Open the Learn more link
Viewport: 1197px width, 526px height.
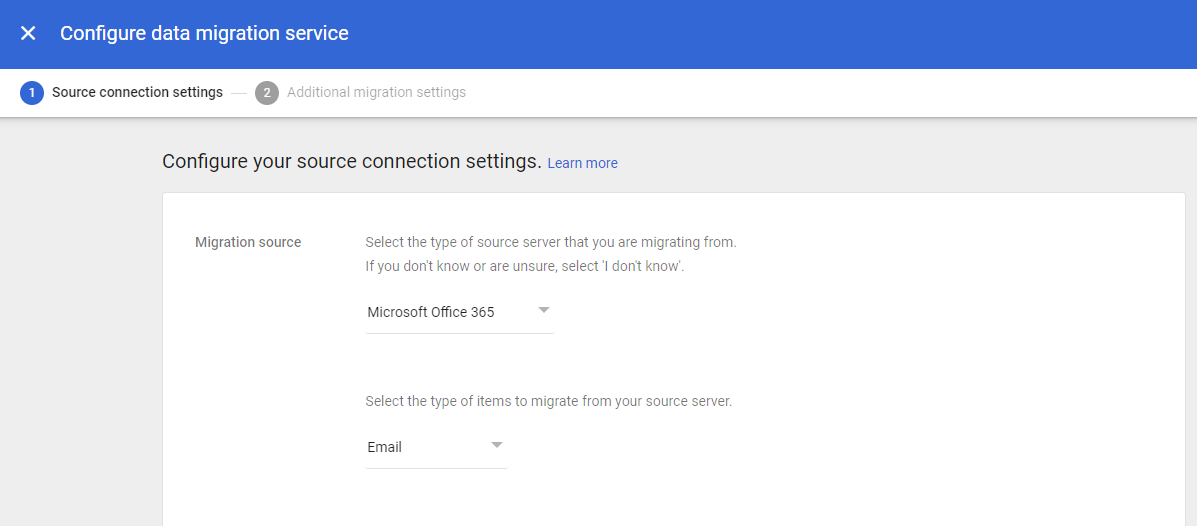click(x=582, y=163)
